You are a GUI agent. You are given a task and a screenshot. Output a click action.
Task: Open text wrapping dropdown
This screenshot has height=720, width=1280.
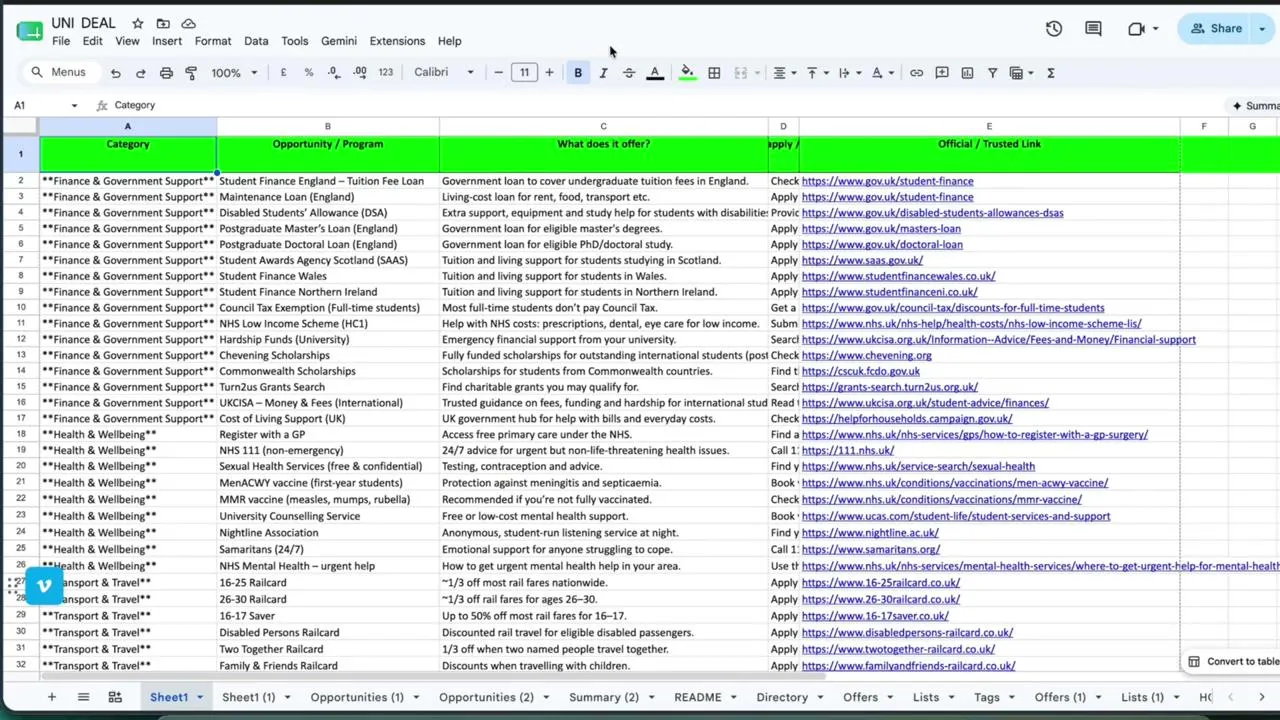coord(848,73)
